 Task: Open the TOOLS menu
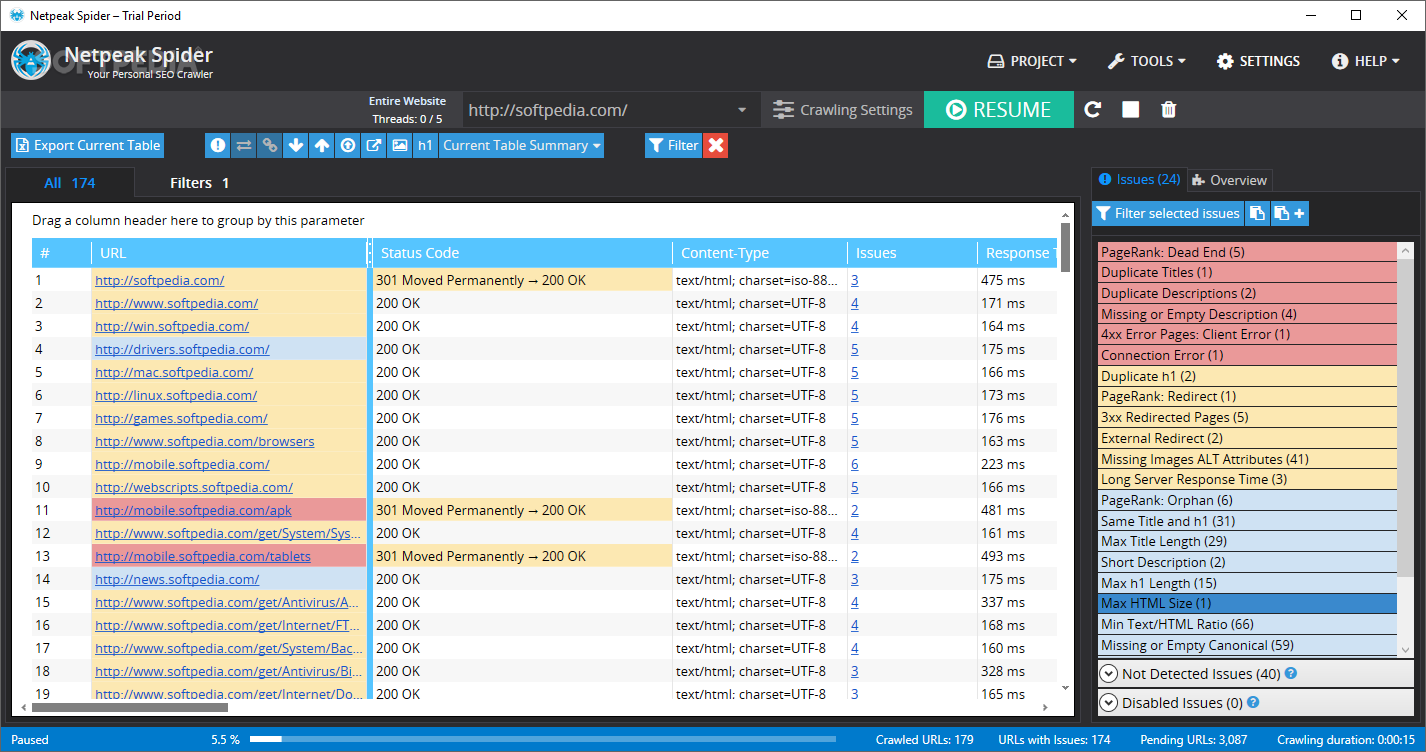[1147, 61]
